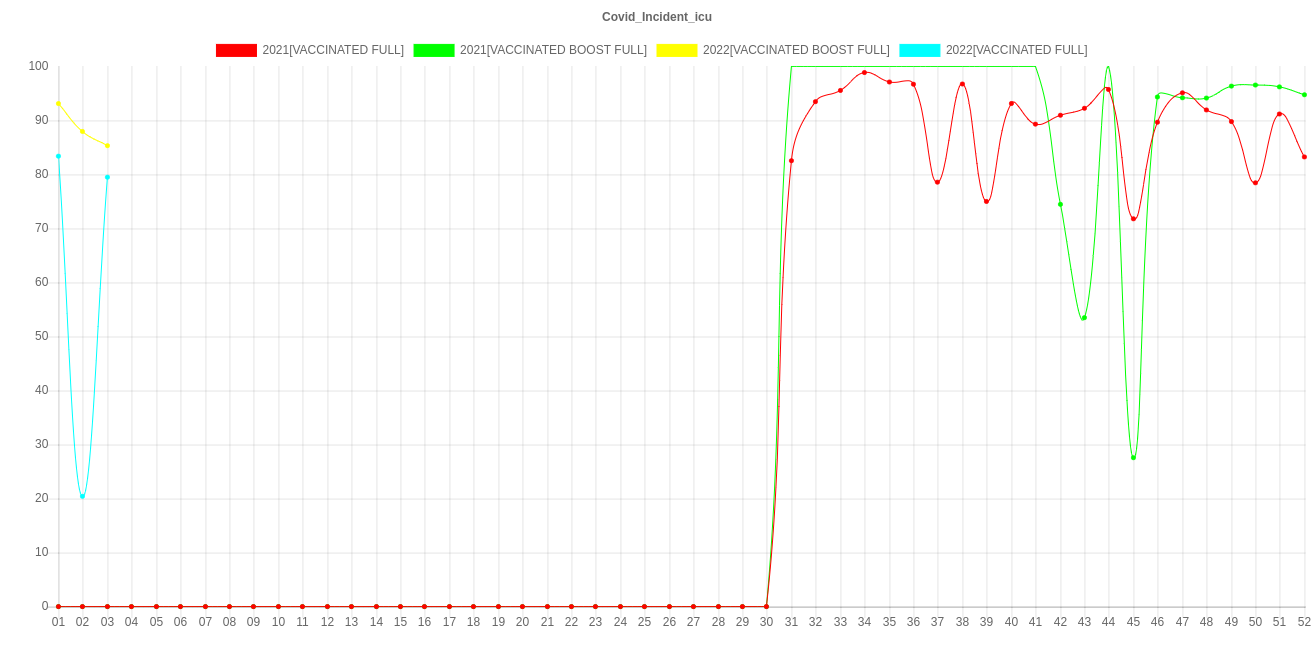The height and width of the screenshot is (657, 1314).
Task: Click the green 2021 Vaccinated Boost Full swatch
Action: tap(433, 50)
